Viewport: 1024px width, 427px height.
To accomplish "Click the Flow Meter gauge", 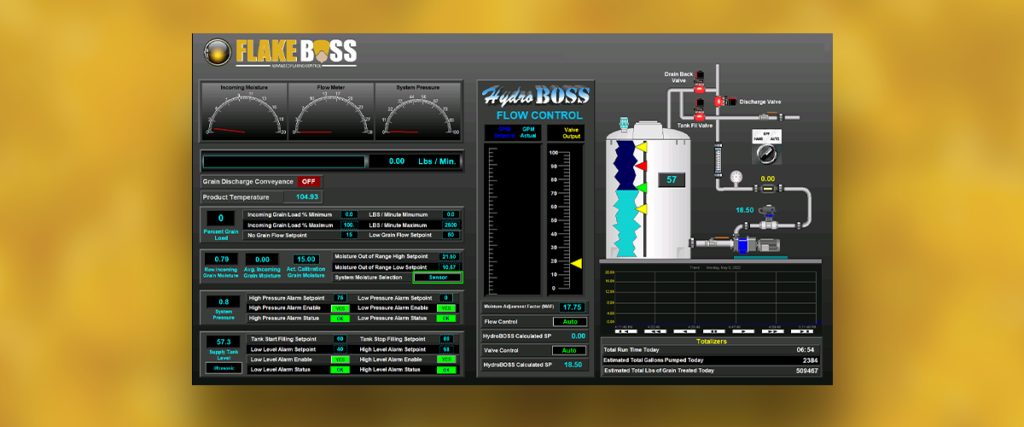I will coord(331,111).
